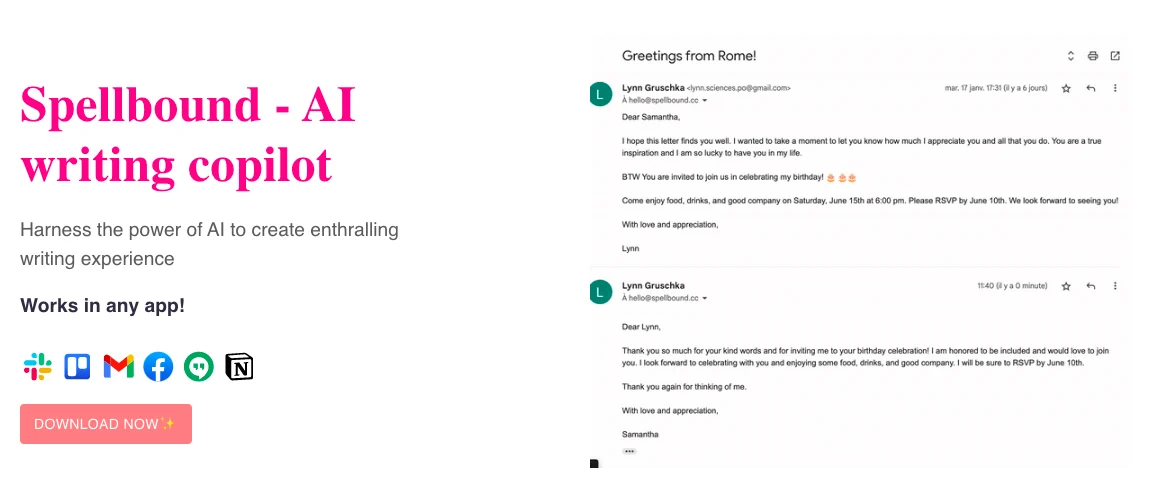1150x480 pixels.
Task: Expand recipient details of second email
Action: tap(705, 299)
